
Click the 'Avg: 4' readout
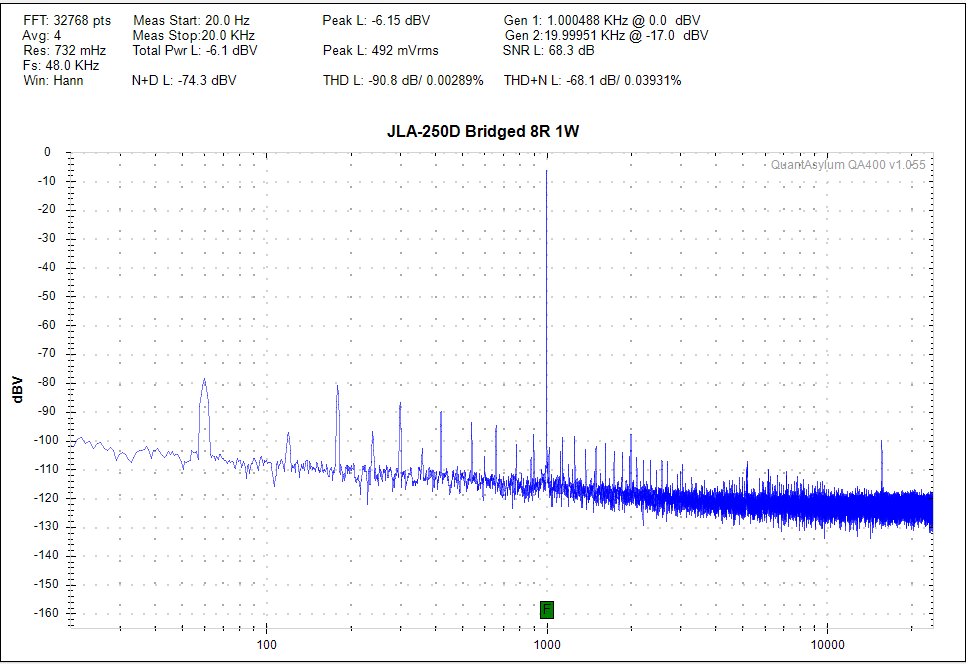coord(42,35)
